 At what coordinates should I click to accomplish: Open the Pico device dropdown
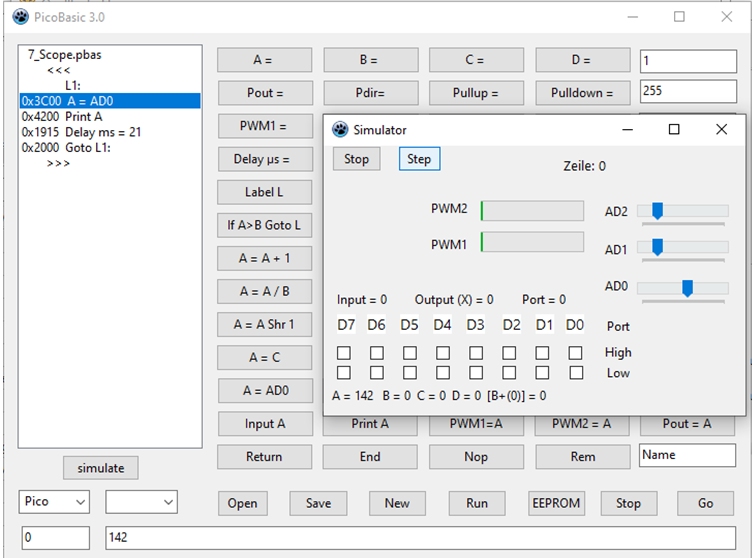[55, 502]
